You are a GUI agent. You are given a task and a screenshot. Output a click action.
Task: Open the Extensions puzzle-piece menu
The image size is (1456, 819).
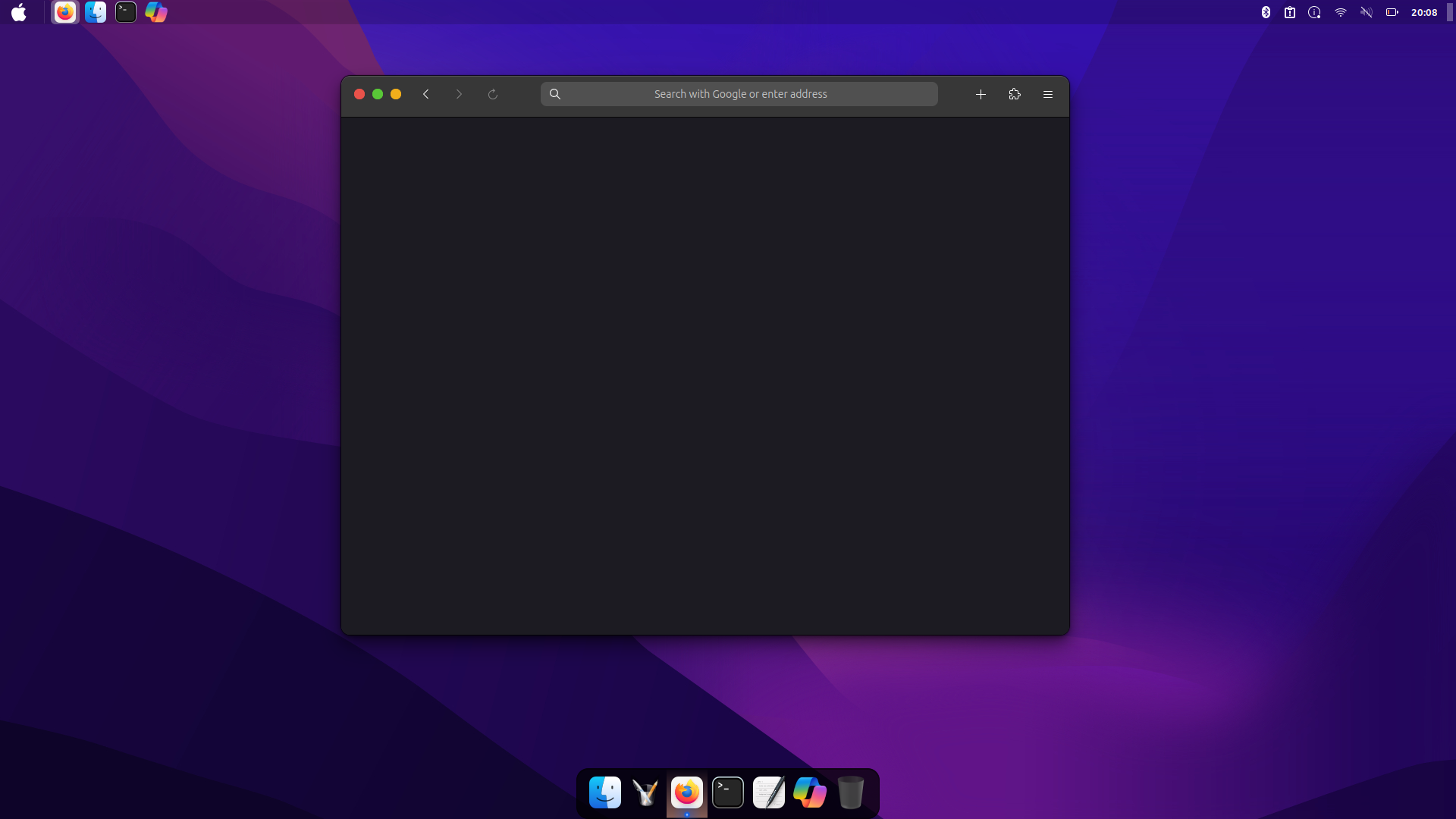(1015, 94)
